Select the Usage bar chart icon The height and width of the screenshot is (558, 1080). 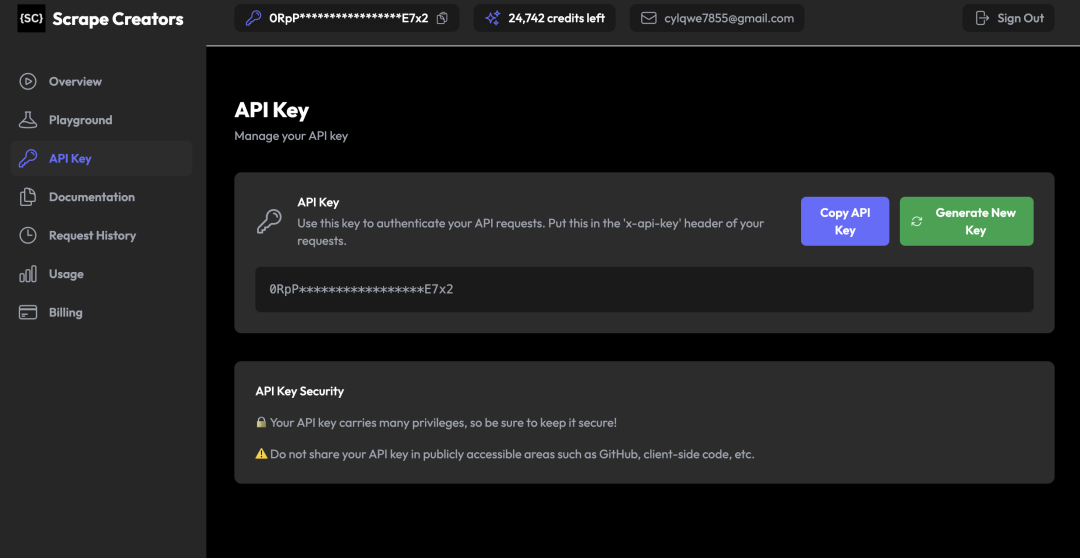(x=28, y=274)
